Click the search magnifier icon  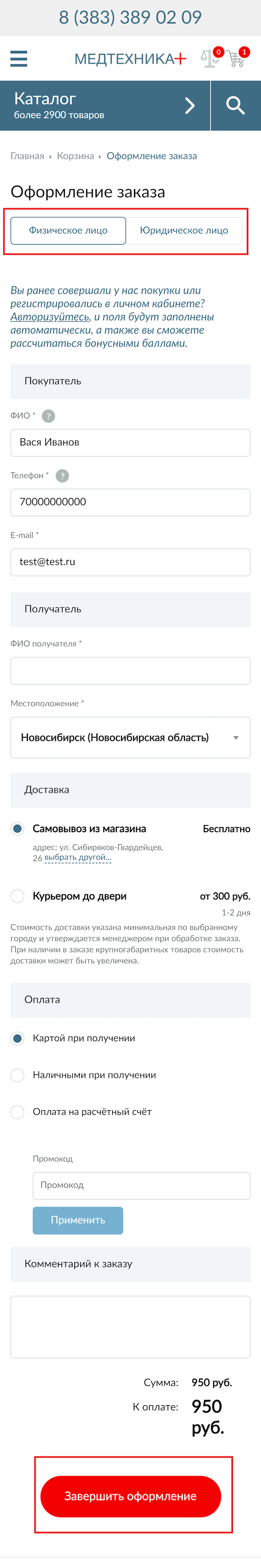click(x=236, y=105)
